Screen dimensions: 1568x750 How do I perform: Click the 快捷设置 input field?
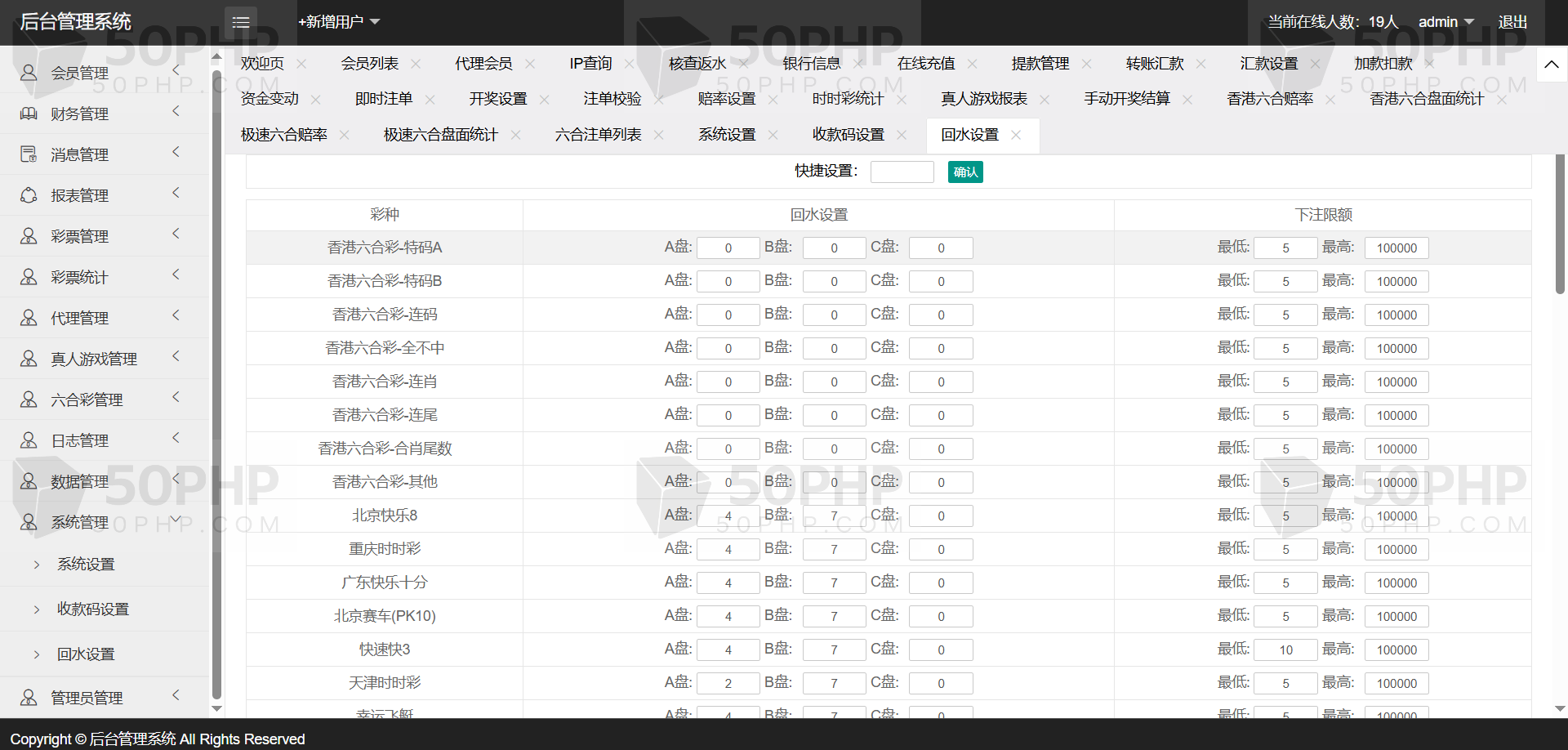[x=902, y=172]
